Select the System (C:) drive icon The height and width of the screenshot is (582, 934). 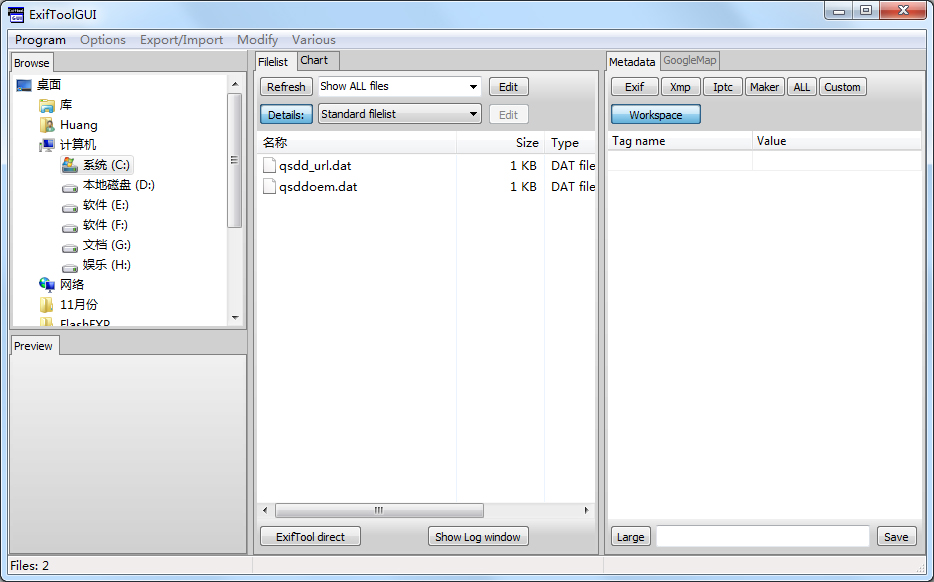[x=69, y=165]
